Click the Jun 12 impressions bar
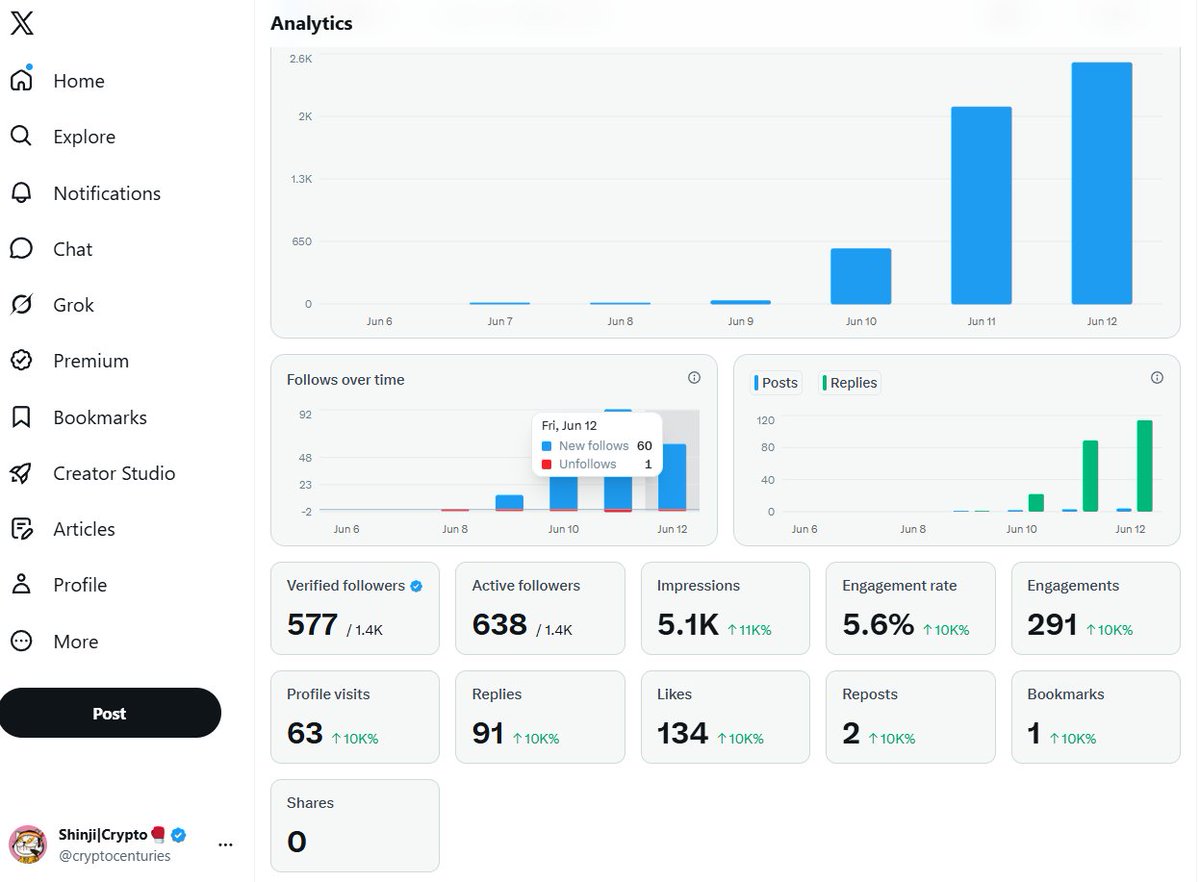 click(x=1102, y=183)
